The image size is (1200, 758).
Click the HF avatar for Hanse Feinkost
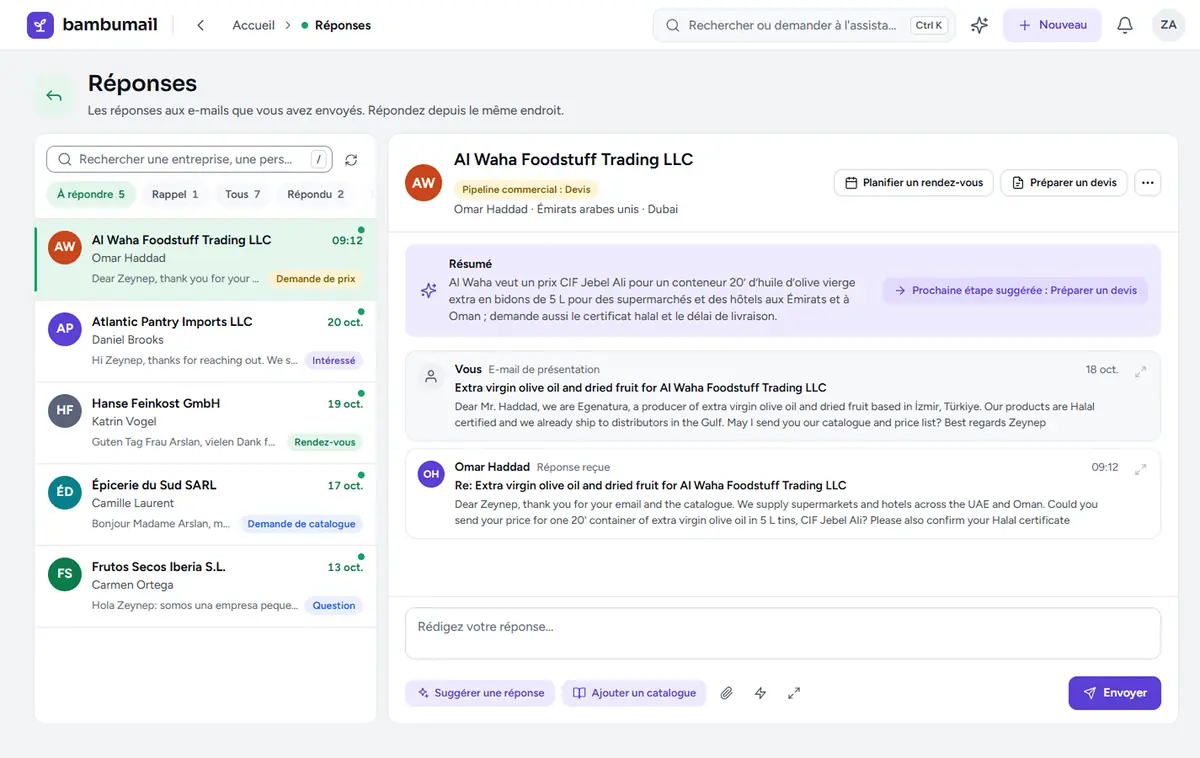pyautogui.click(x=65, y=410)
